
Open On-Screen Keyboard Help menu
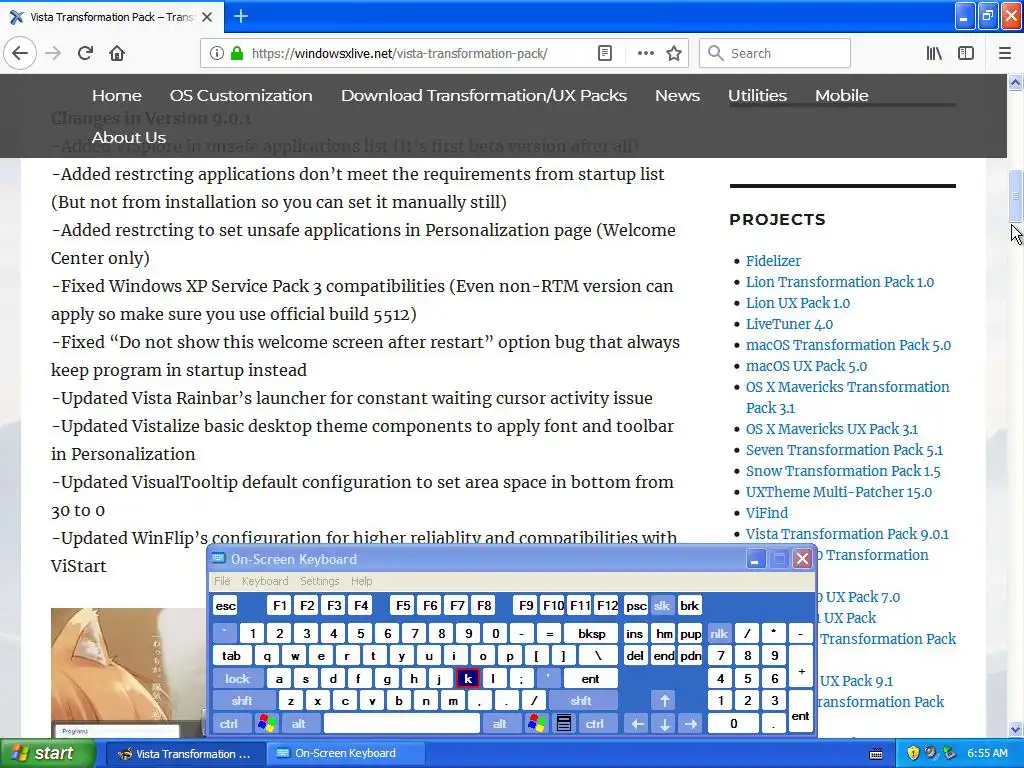point(361,581)
